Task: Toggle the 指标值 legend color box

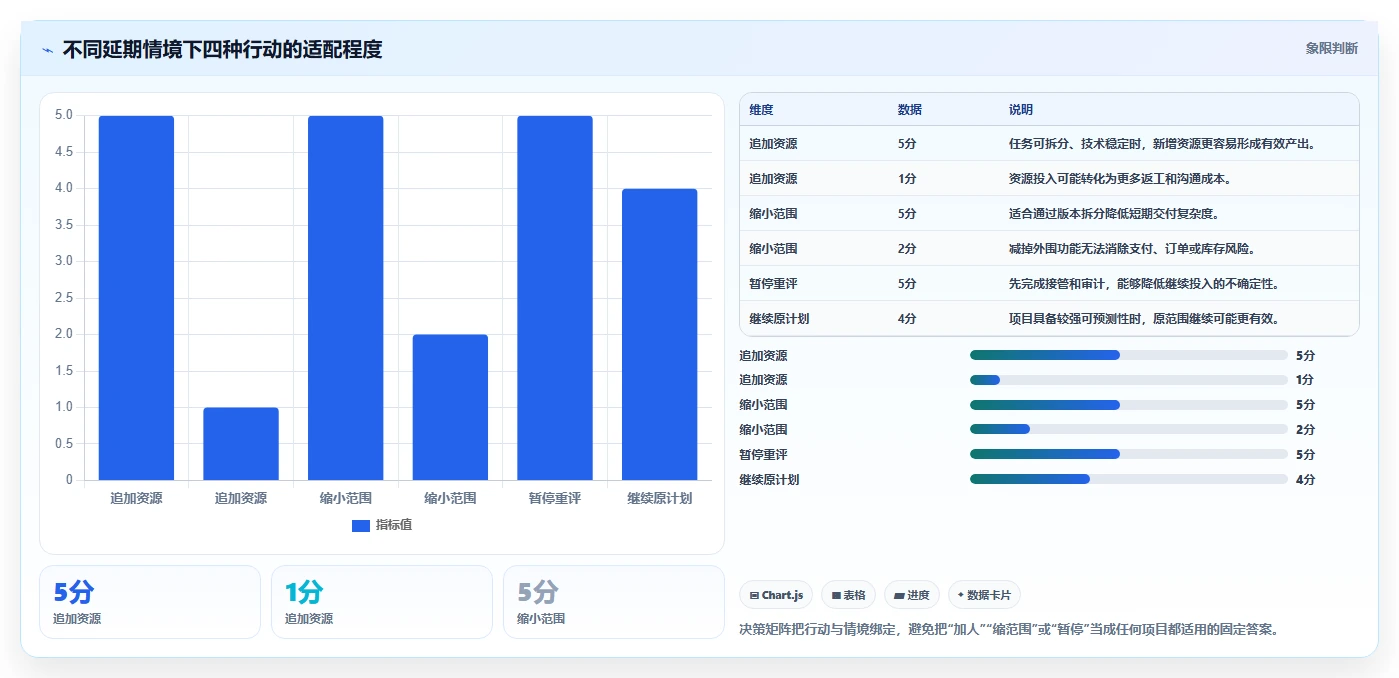Action: [361, 525]
